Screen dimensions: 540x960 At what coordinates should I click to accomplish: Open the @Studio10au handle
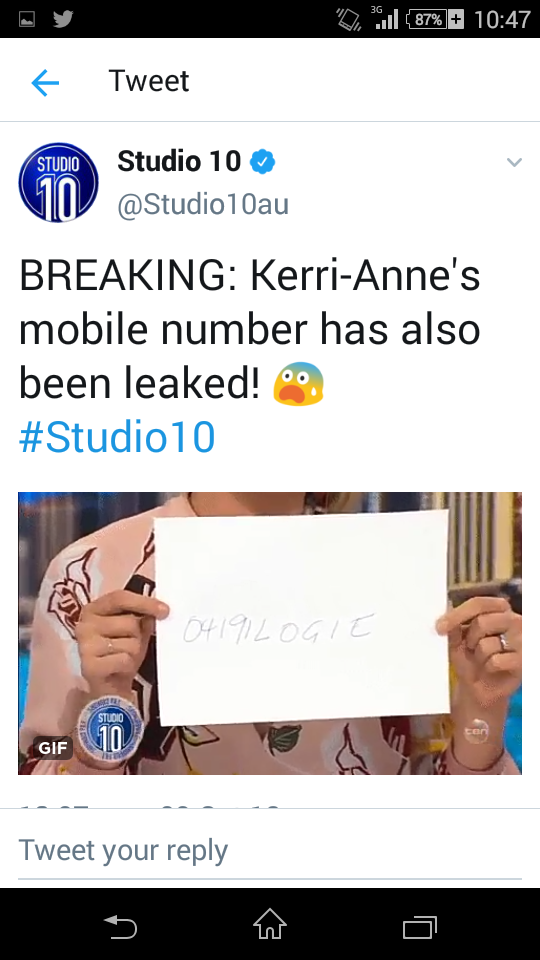click(x=203, y=204)
